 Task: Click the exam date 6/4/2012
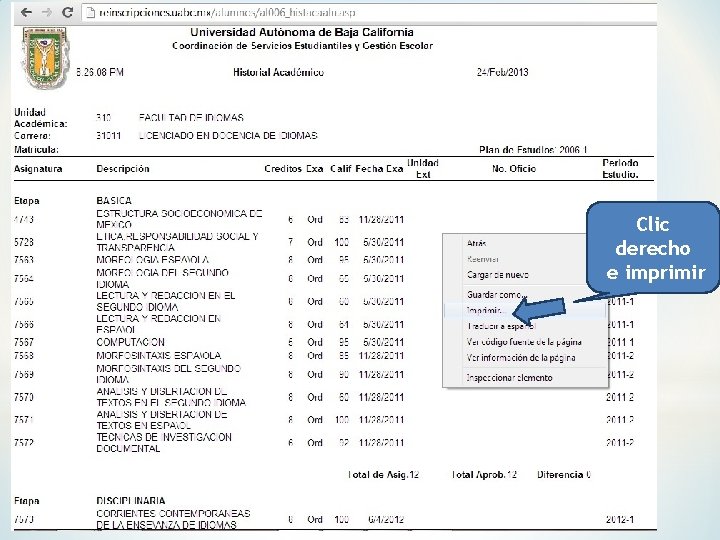[x=386, y=519]
